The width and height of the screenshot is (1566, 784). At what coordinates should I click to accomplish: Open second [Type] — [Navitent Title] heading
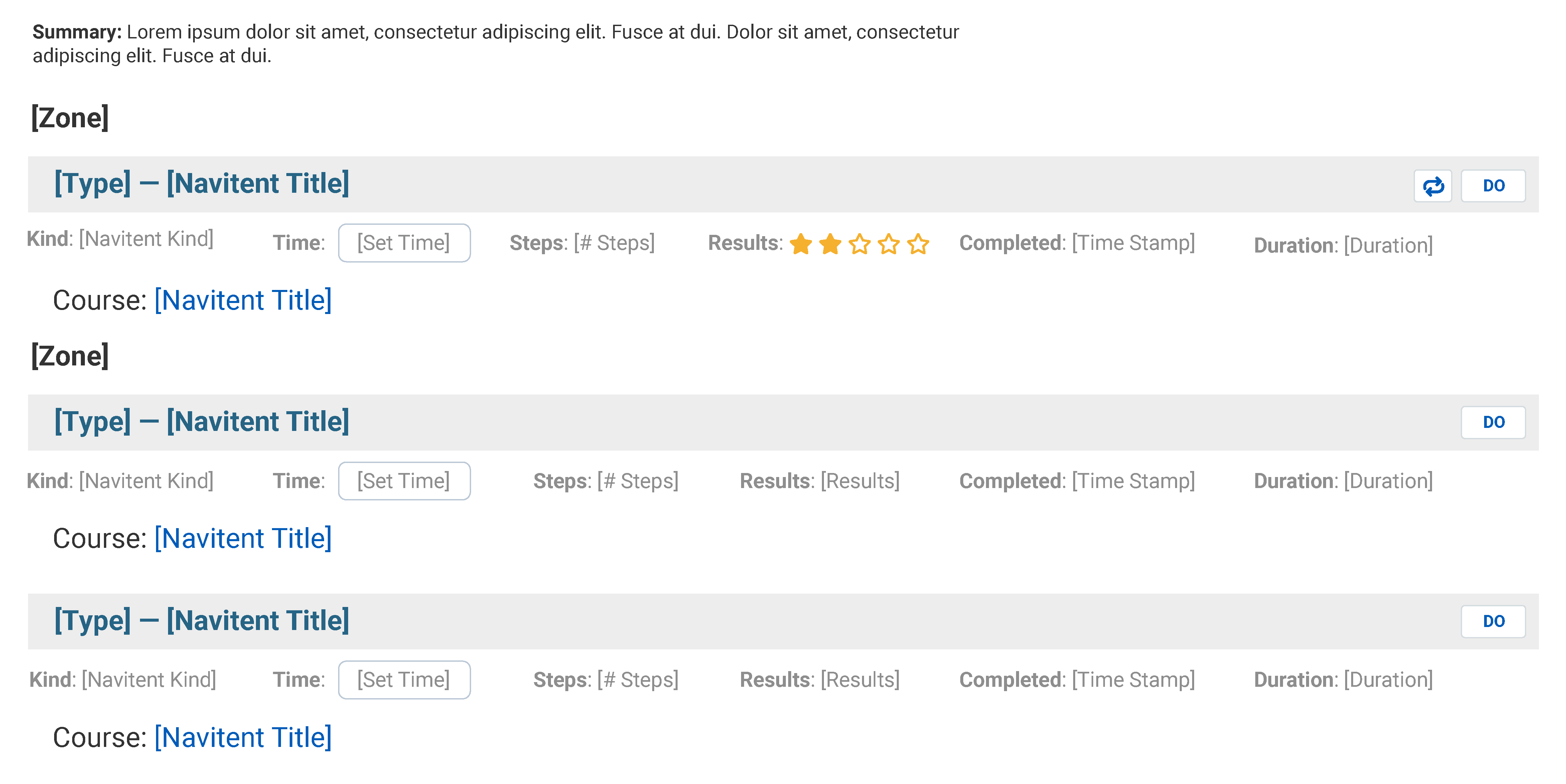point(202,422)
